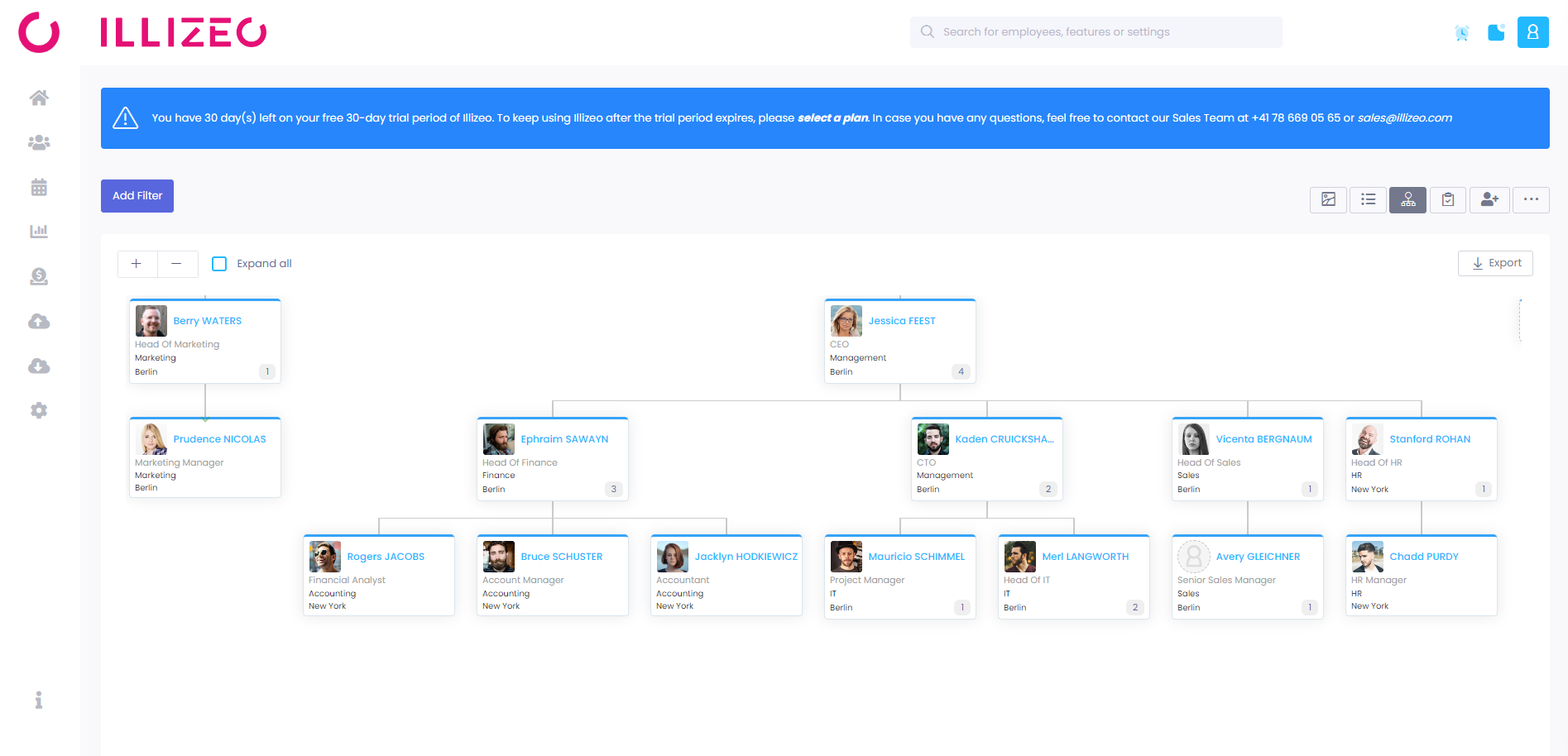1568x756 pixels.
Task: Collapse Ephraim SAWAYN's 3 reports badge
Action: pyautogui.click(x=613, y=489)
